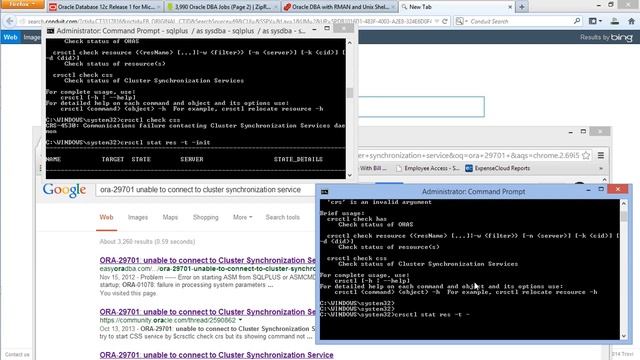Open Google Search tools

click(x=282, y=217)
